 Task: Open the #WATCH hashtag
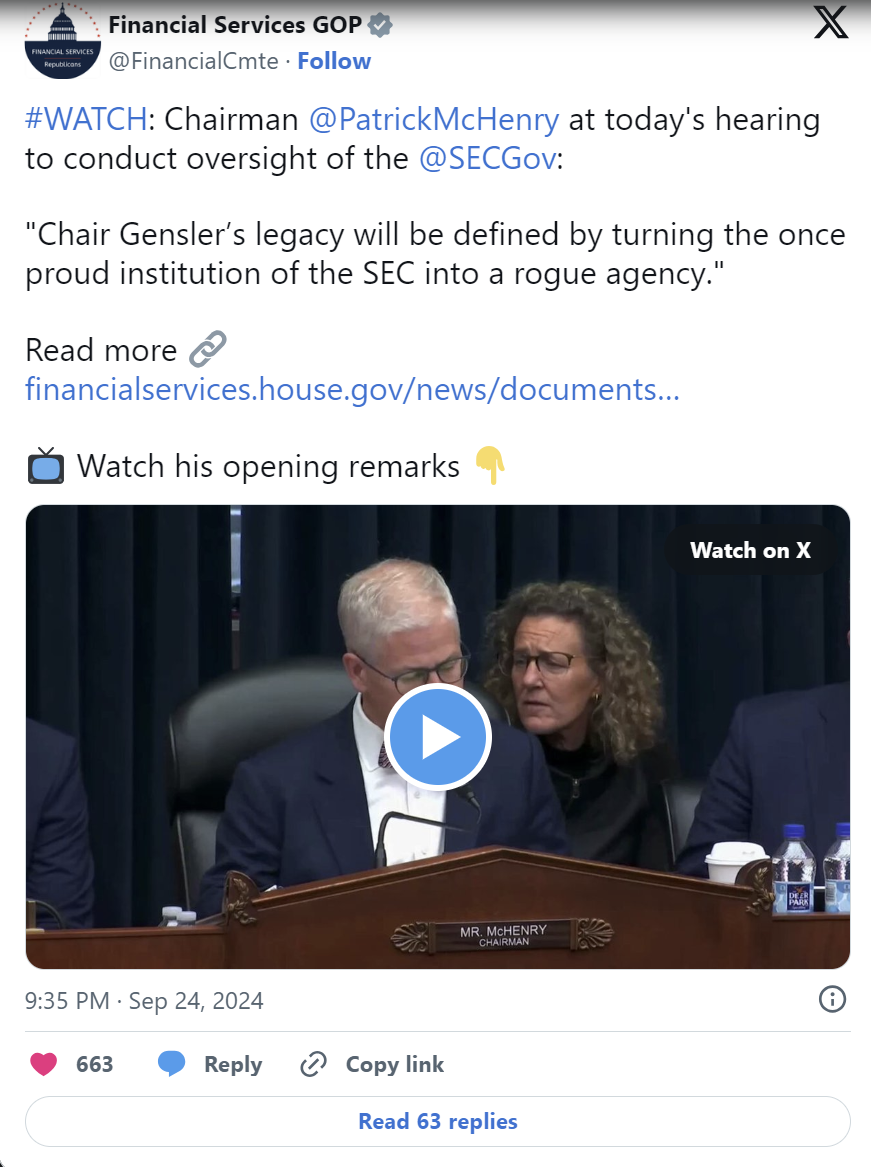point(86,119)
